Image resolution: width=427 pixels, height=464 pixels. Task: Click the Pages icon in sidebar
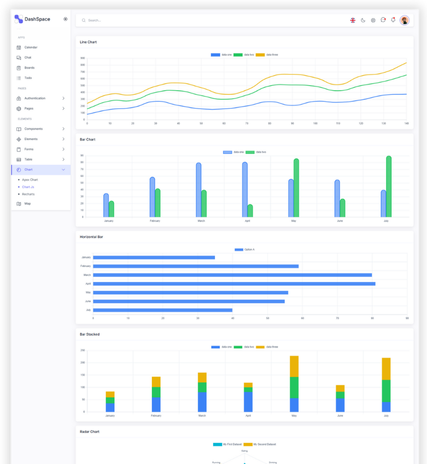(19, 109)
